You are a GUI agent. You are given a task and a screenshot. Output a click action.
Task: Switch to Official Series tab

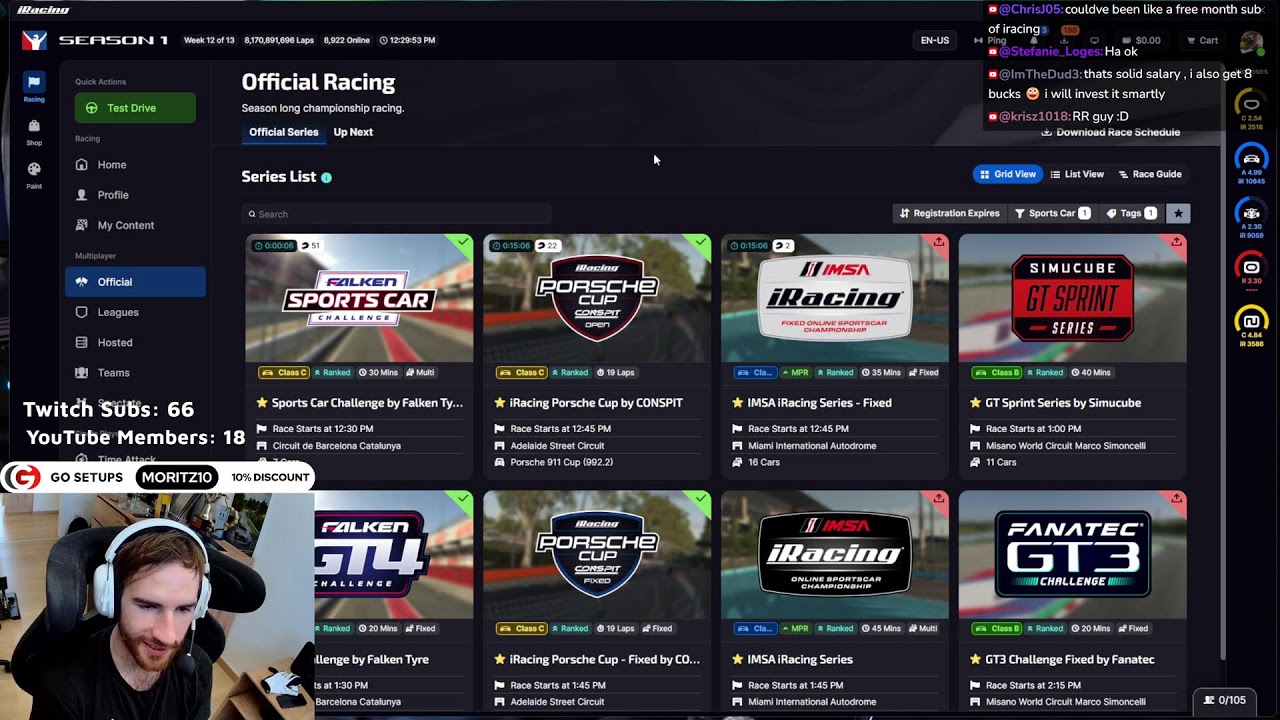click(x=283, y=132)
